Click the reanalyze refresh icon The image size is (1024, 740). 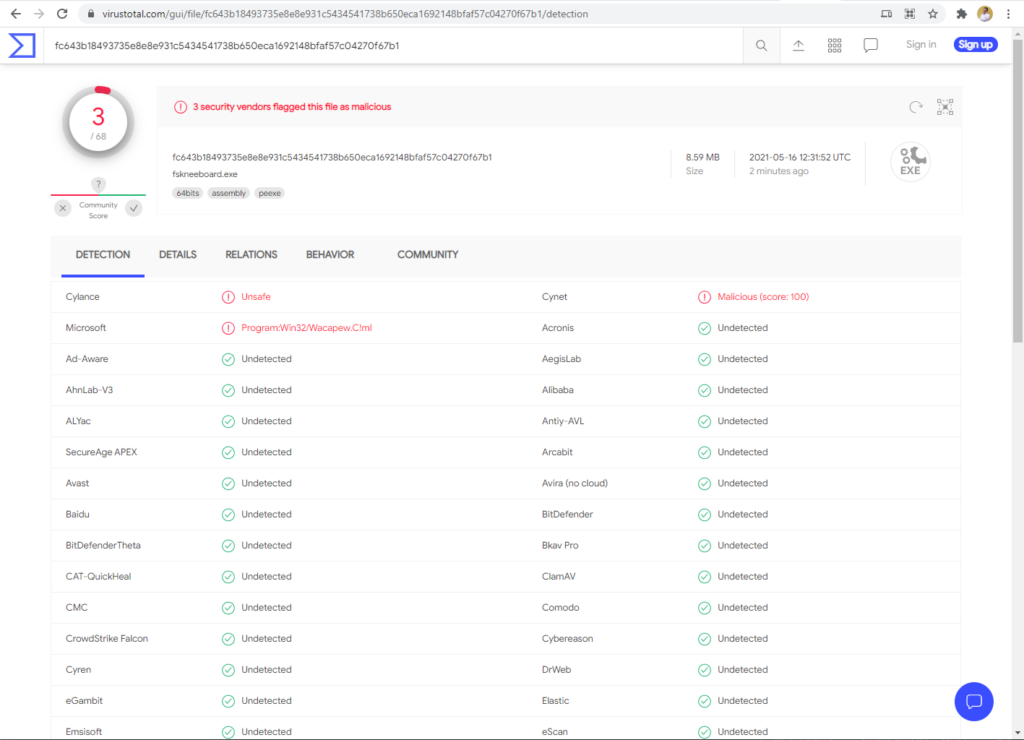(916, 107)
